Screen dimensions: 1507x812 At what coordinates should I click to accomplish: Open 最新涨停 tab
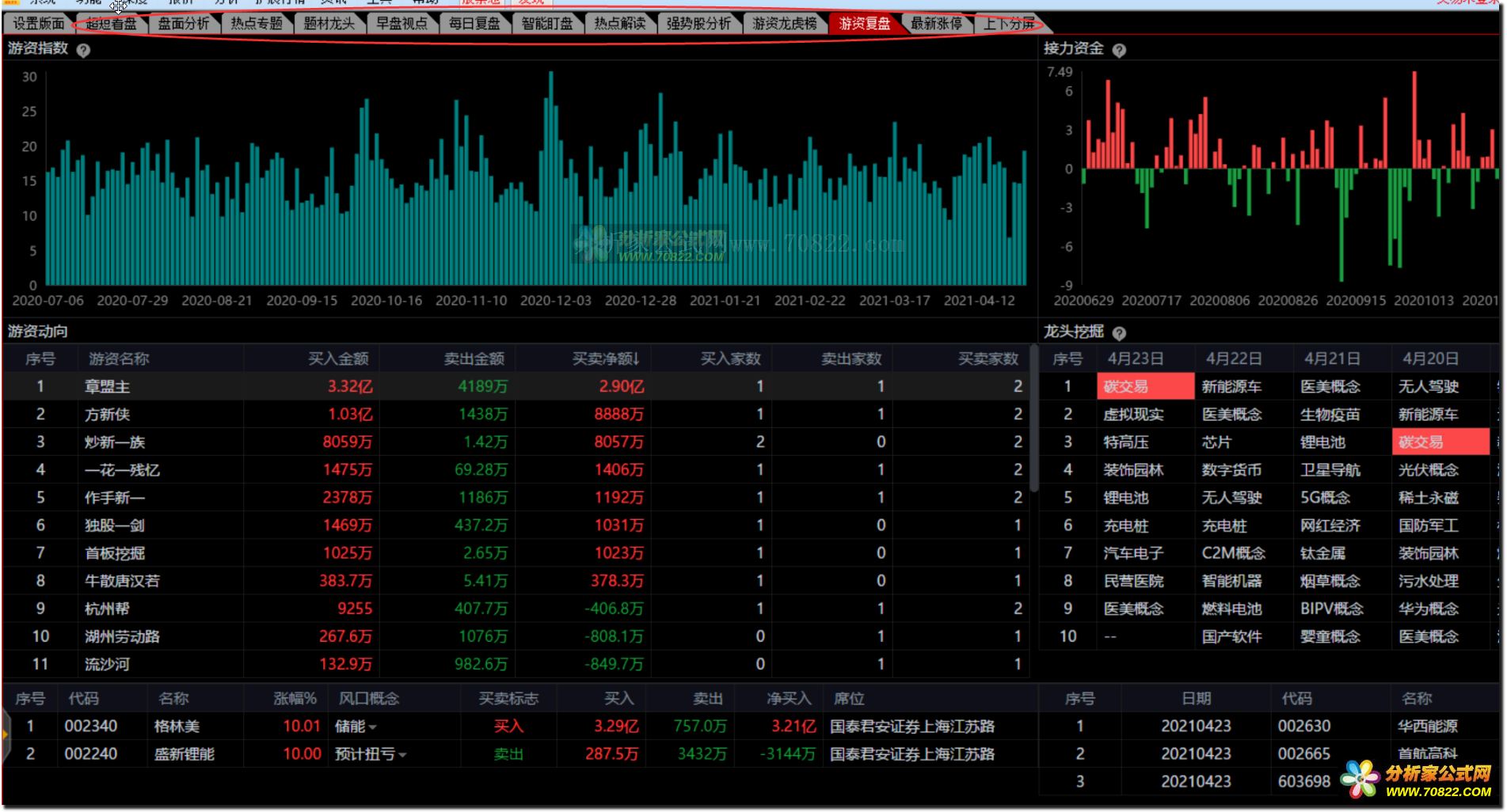[937, 24]
